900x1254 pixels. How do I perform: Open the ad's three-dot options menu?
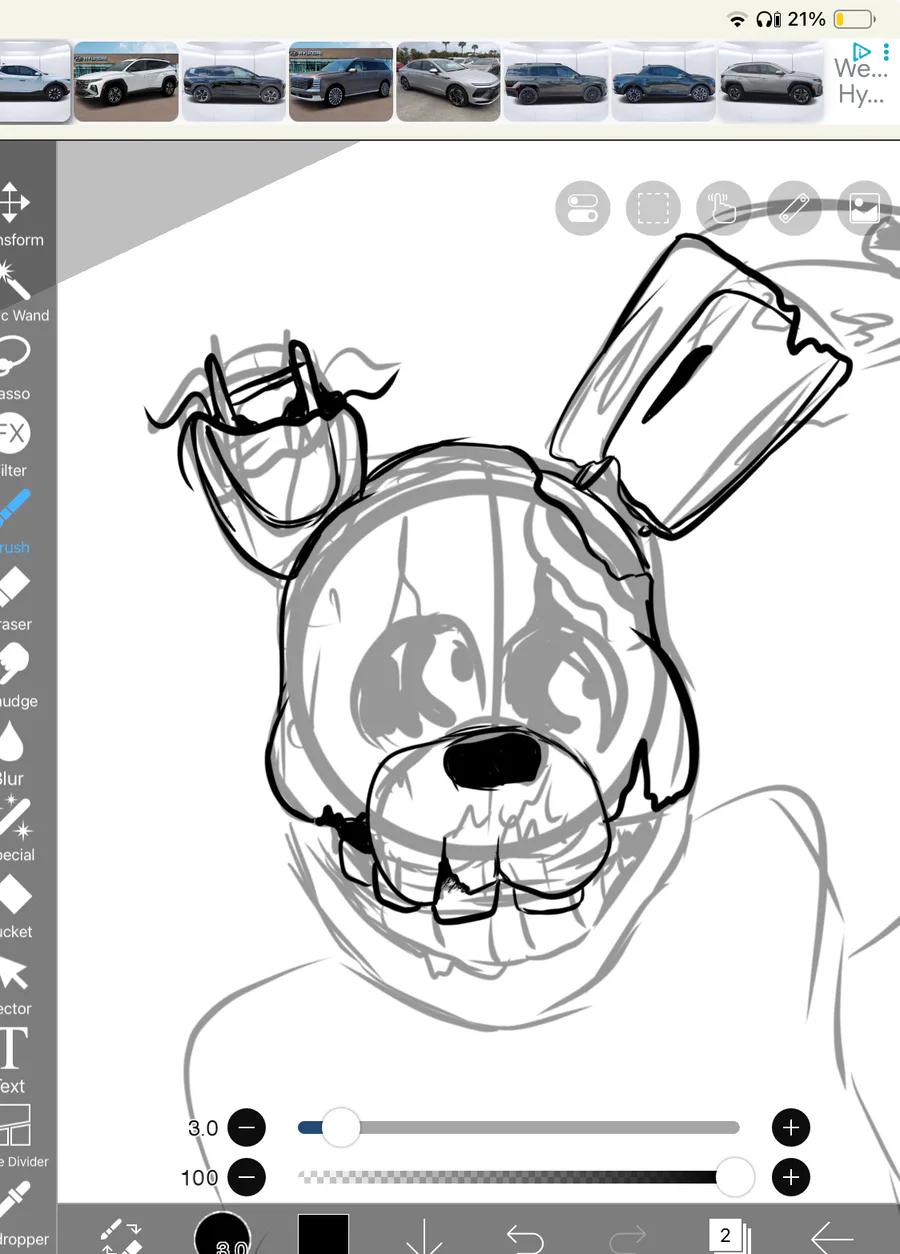point(886,50)
